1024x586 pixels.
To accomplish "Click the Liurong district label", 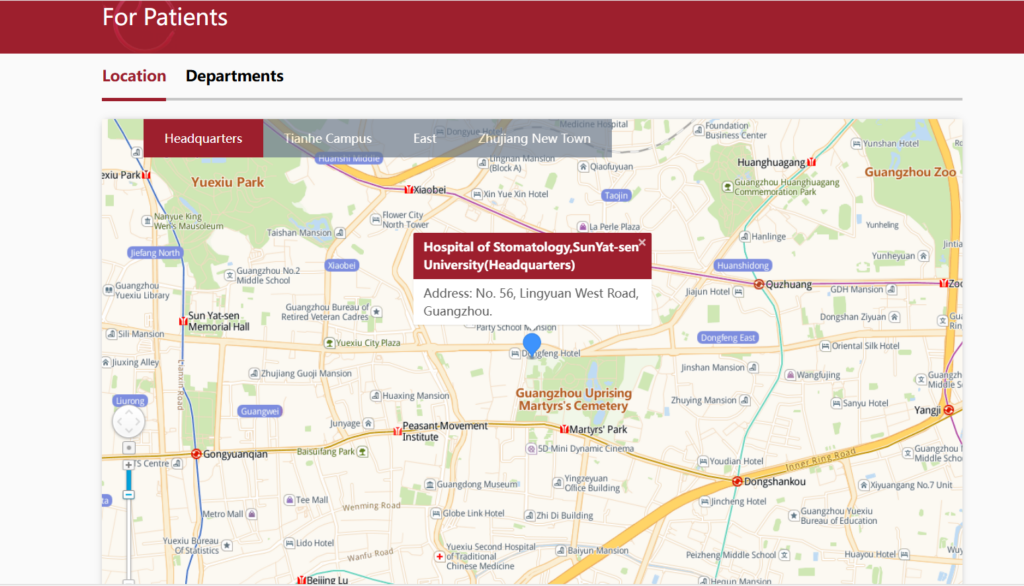I will (130, 400).
